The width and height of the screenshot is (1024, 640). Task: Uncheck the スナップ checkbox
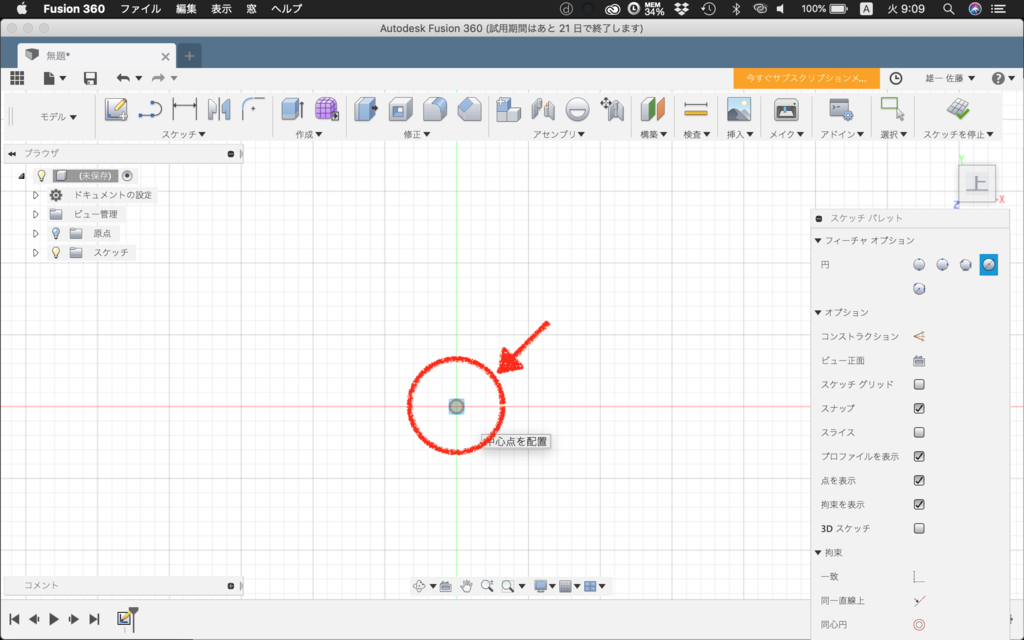click(919, 408)
